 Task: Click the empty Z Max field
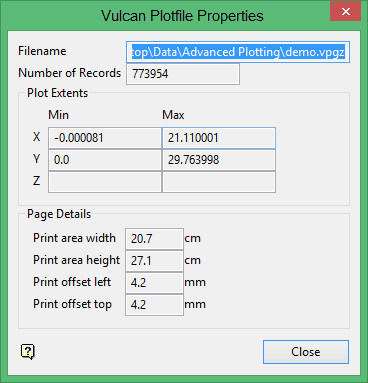pyautogui.click(x=219, y=182)
